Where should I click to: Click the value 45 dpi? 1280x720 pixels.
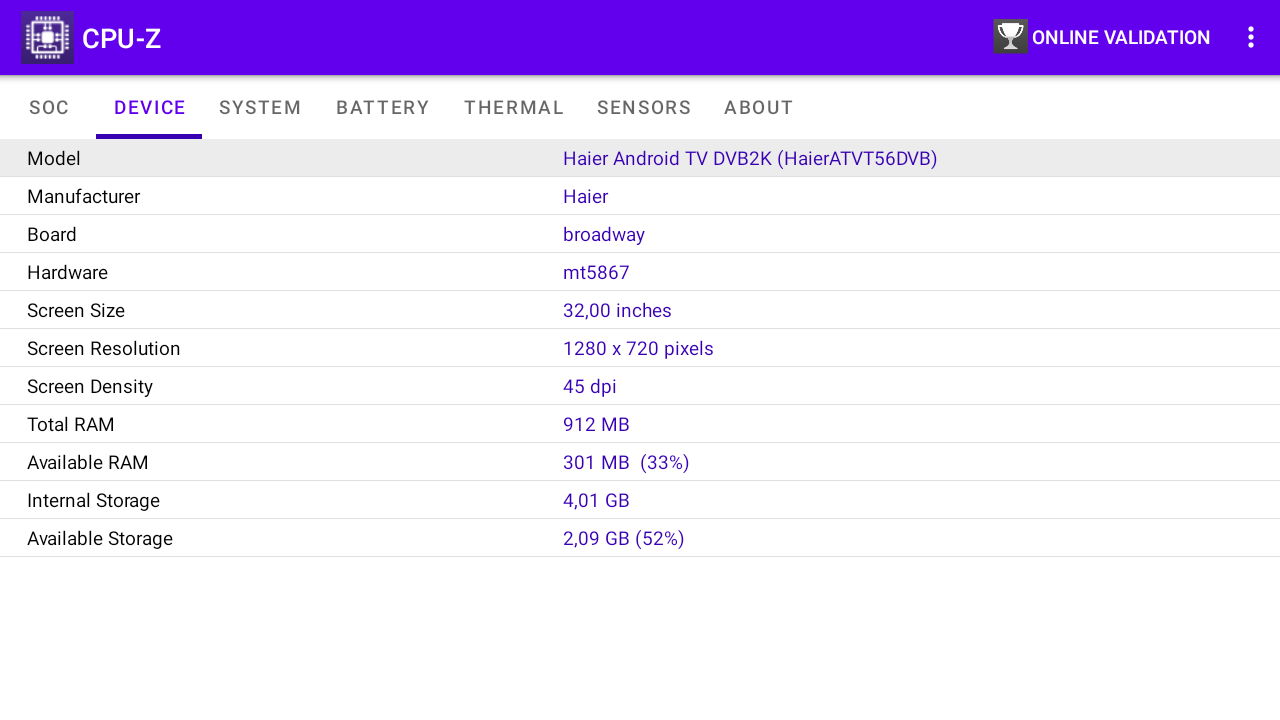(x=590, y=386)
